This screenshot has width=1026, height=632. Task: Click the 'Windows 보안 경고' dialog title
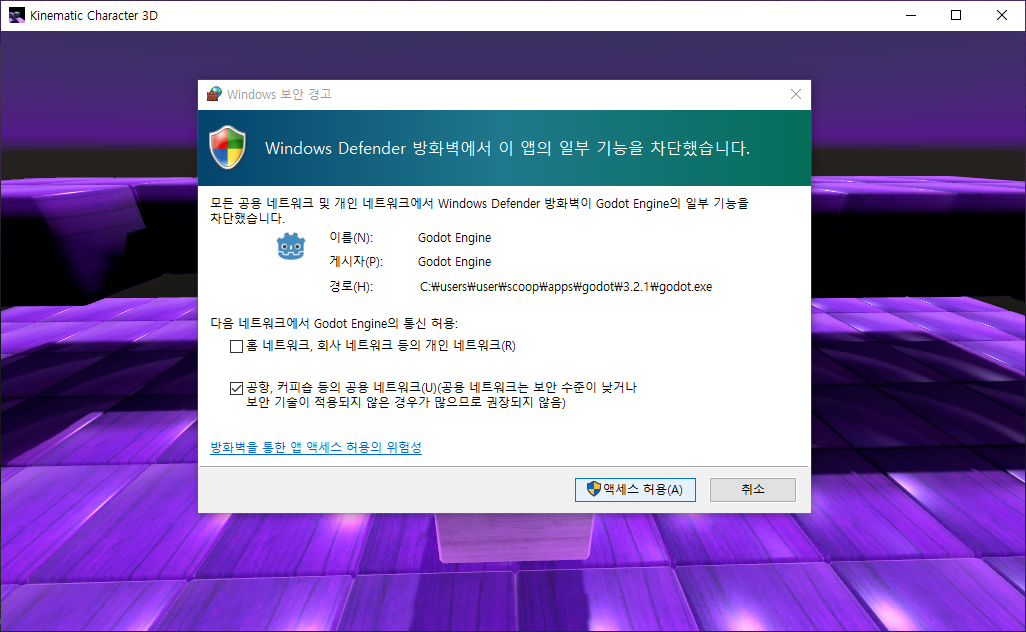279,94
